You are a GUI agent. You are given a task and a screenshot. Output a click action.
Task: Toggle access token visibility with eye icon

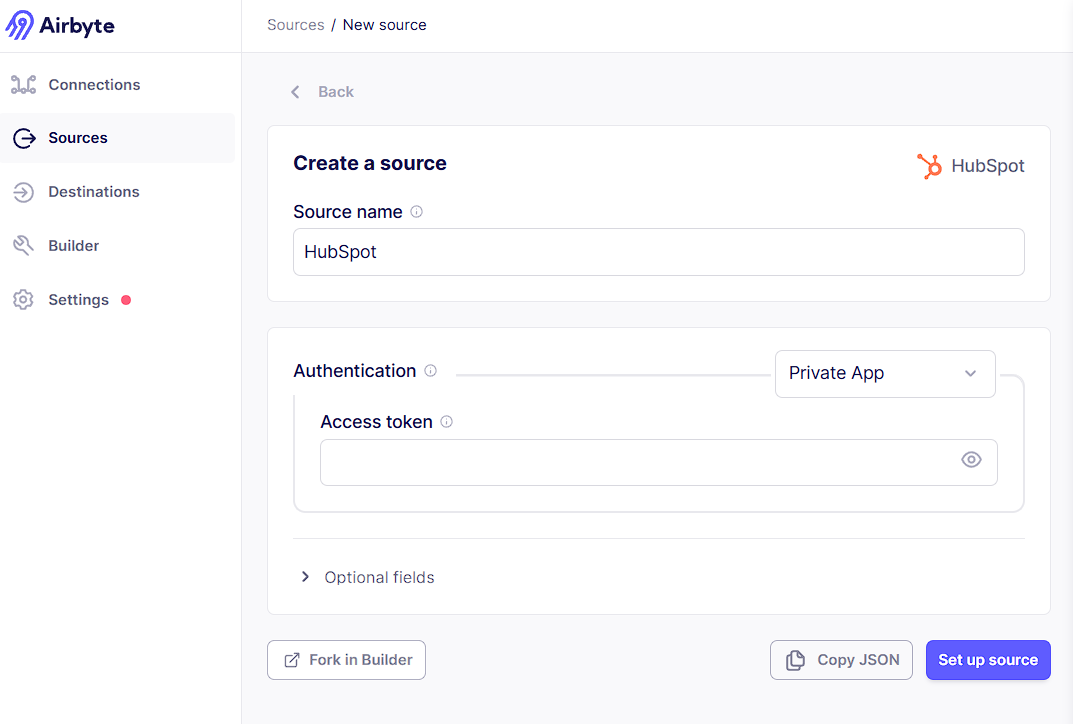(x=971, y=460)
